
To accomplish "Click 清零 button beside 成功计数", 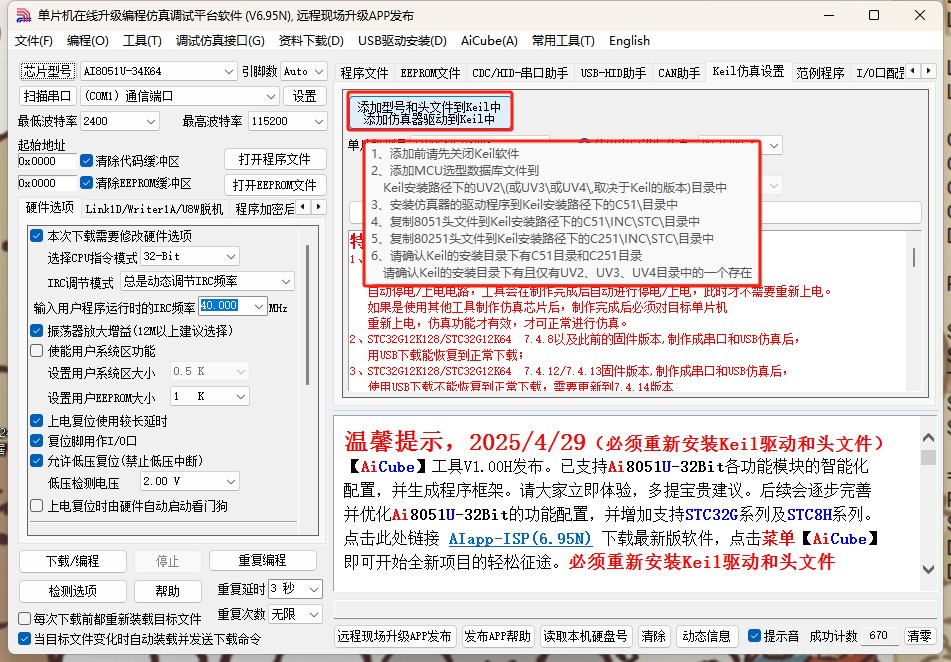I will pos(919,636).
